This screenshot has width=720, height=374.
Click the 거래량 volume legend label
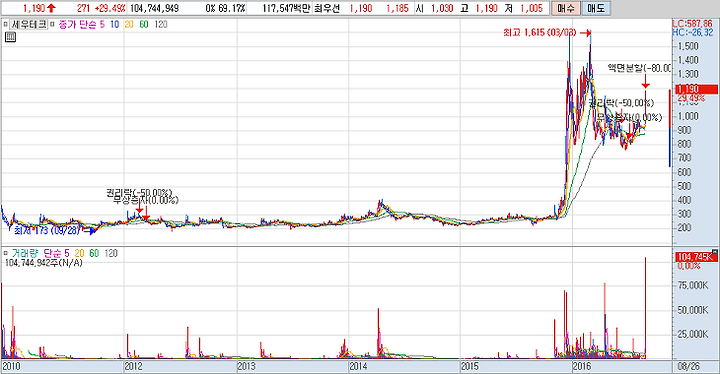pos(25,253)
